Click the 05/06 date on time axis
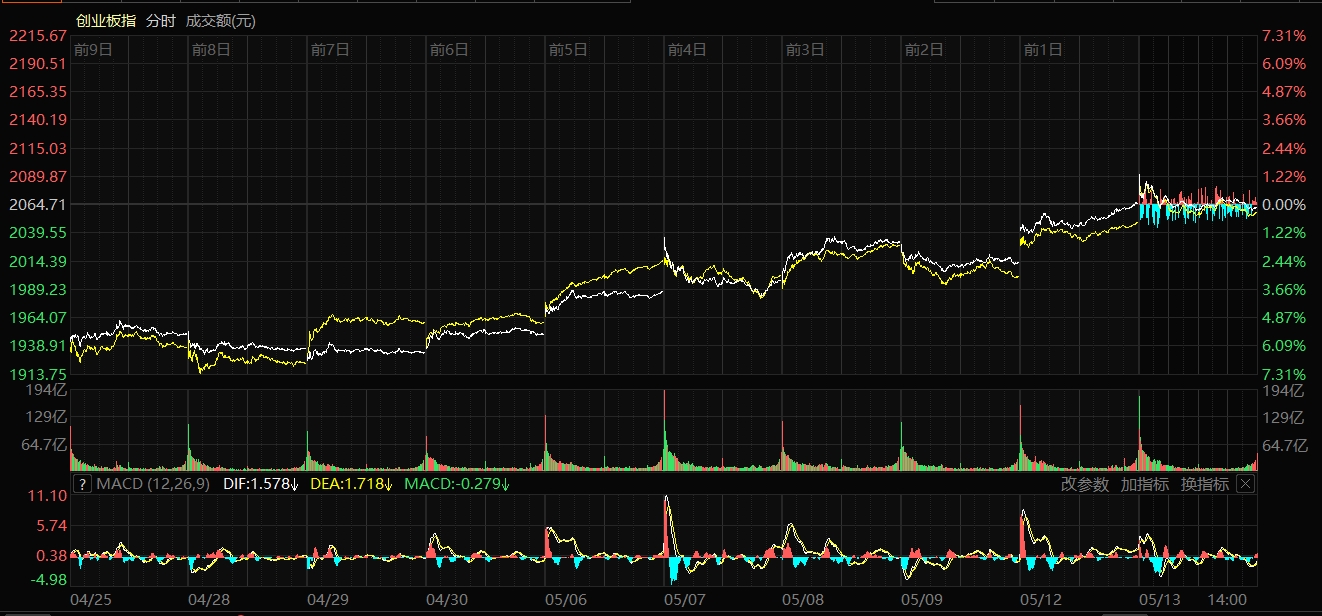The height and width of the screenshot is (616, 1322). click(x=566, y=600)
